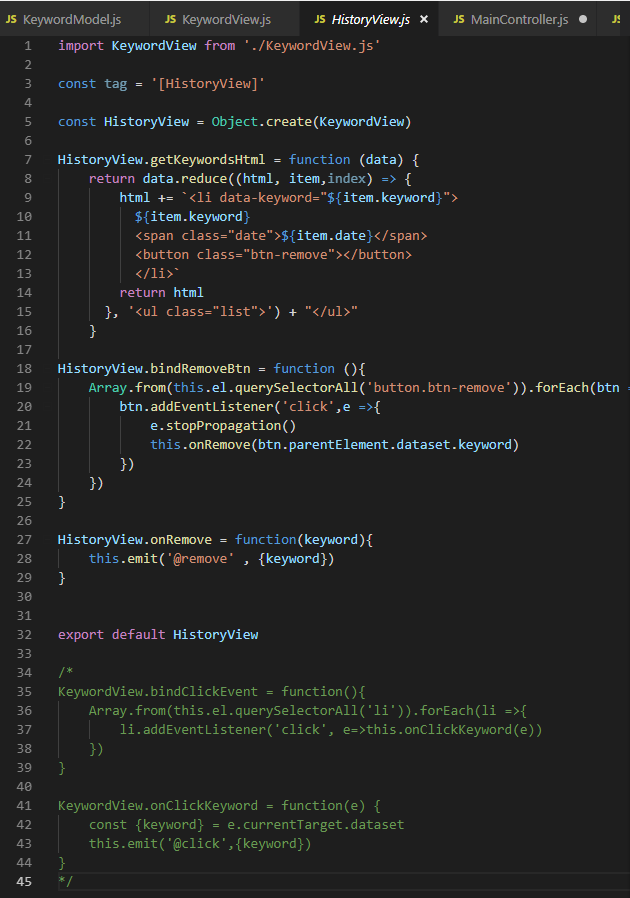This screenshot has width=630, height=898.
Task: Click '${item.keyword}' on line 10
Action: tap(192, 217)
